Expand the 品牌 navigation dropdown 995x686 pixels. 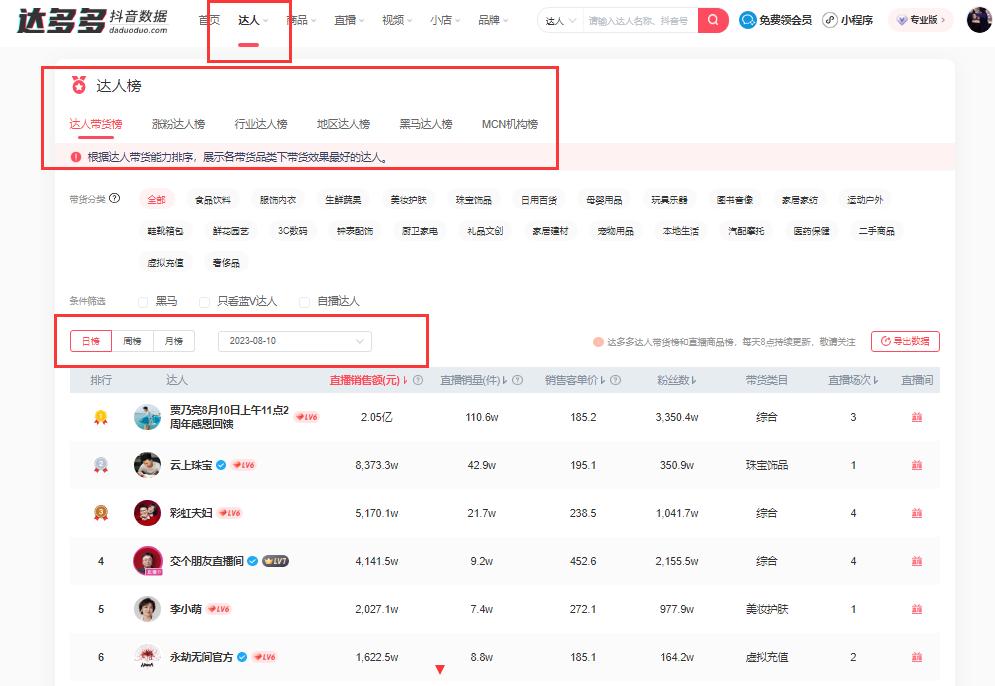click(x=492, y=20)
